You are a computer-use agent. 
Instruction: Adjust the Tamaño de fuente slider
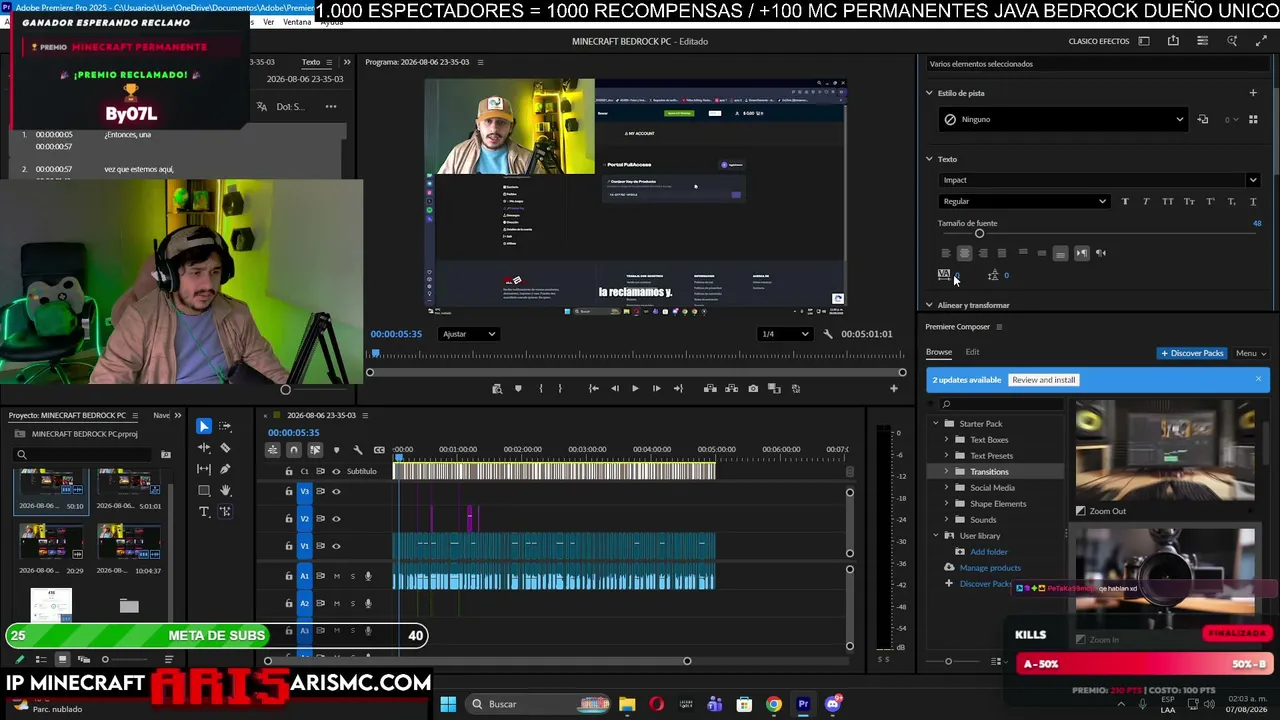(979, 234)
